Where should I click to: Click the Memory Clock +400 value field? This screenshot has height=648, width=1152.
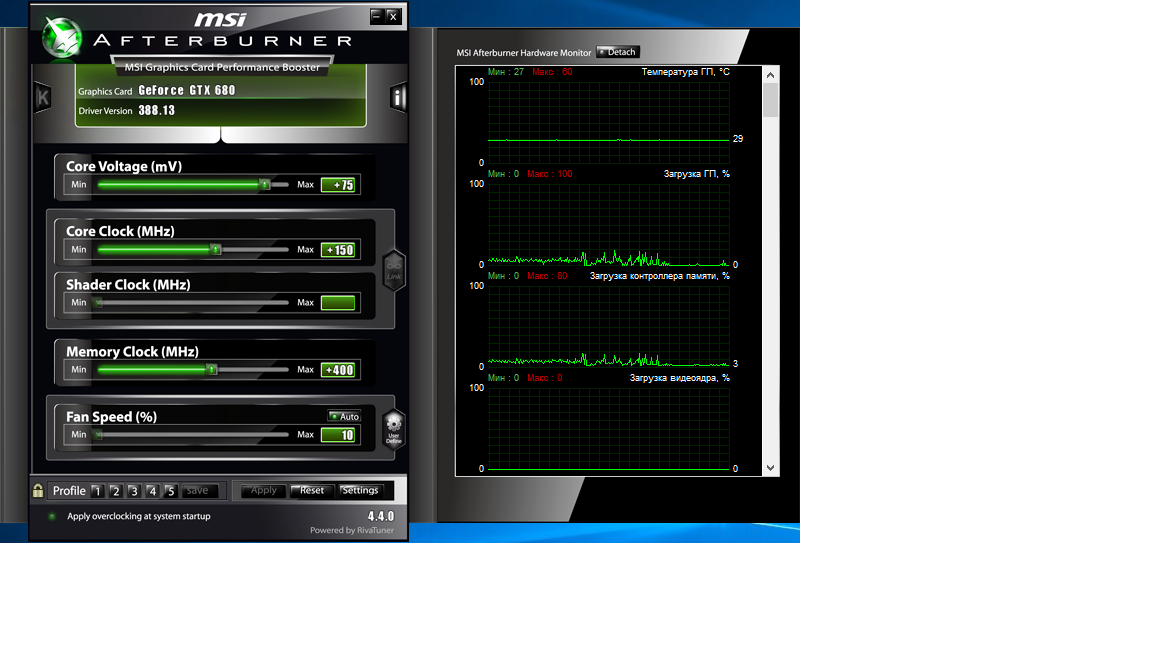tap(338, 370)
